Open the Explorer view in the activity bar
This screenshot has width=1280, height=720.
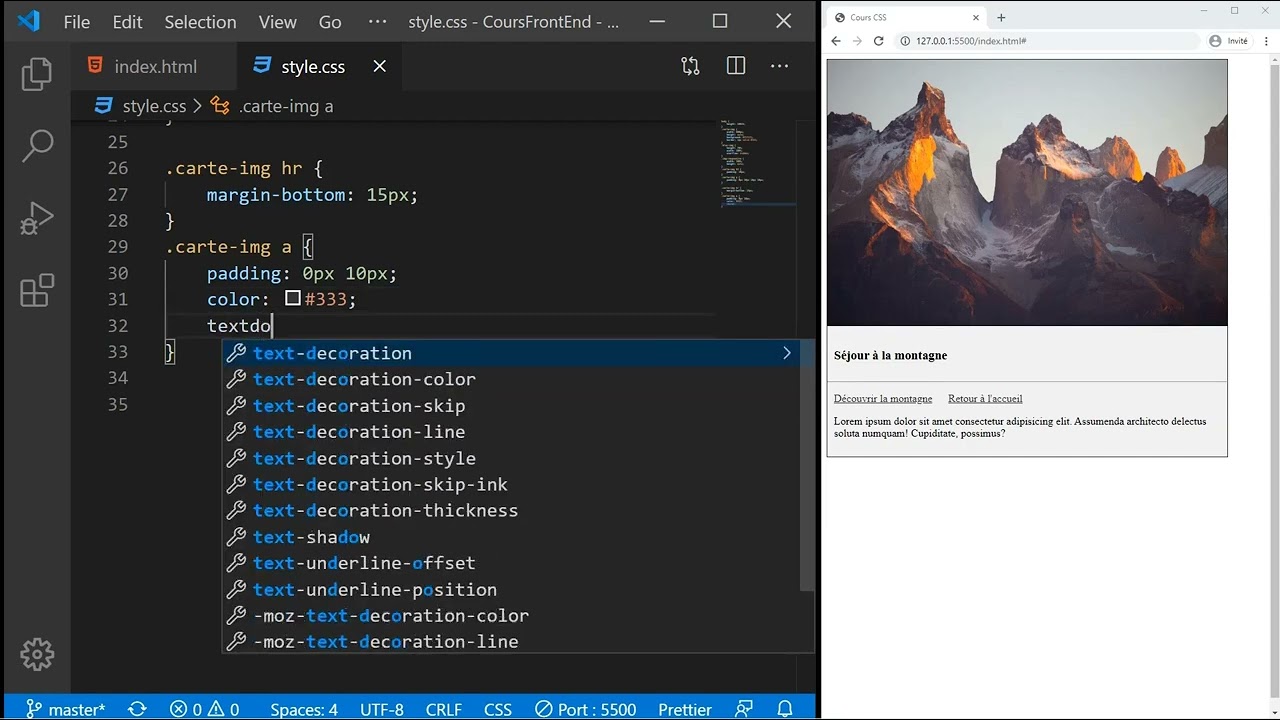click(x=37, y=74)
